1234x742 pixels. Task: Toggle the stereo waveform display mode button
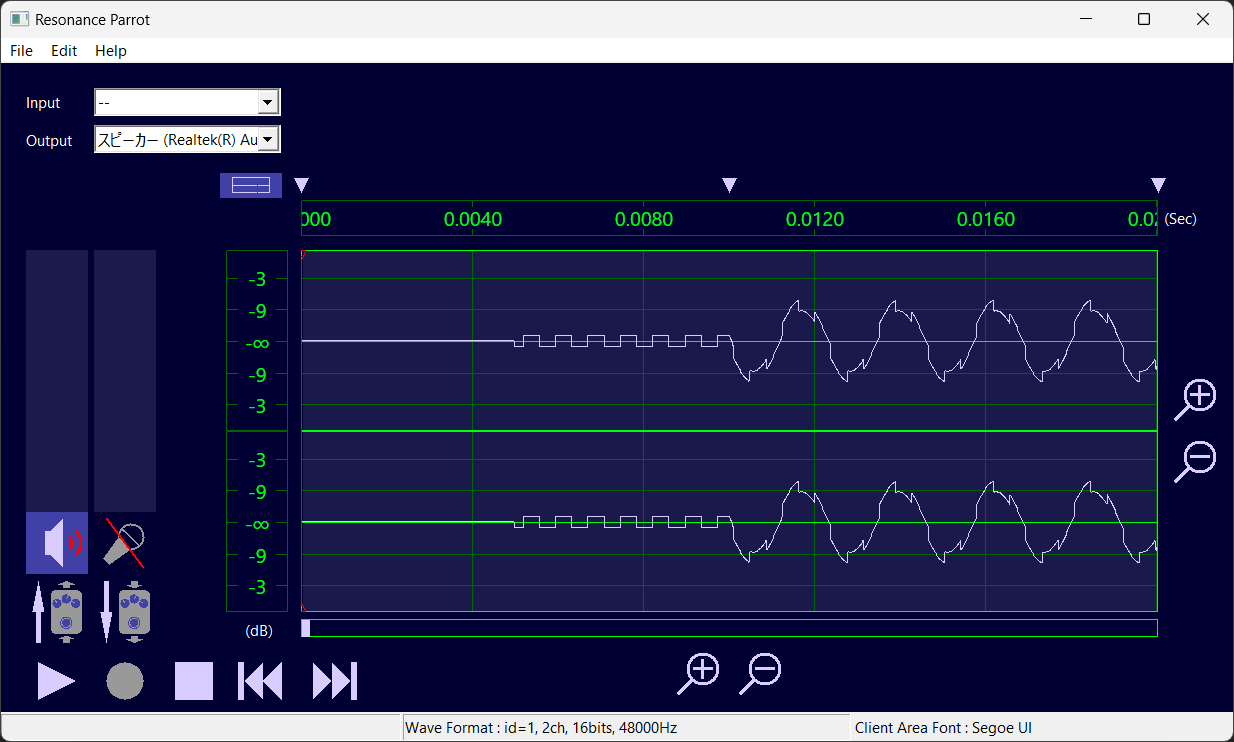pos(250,184)
